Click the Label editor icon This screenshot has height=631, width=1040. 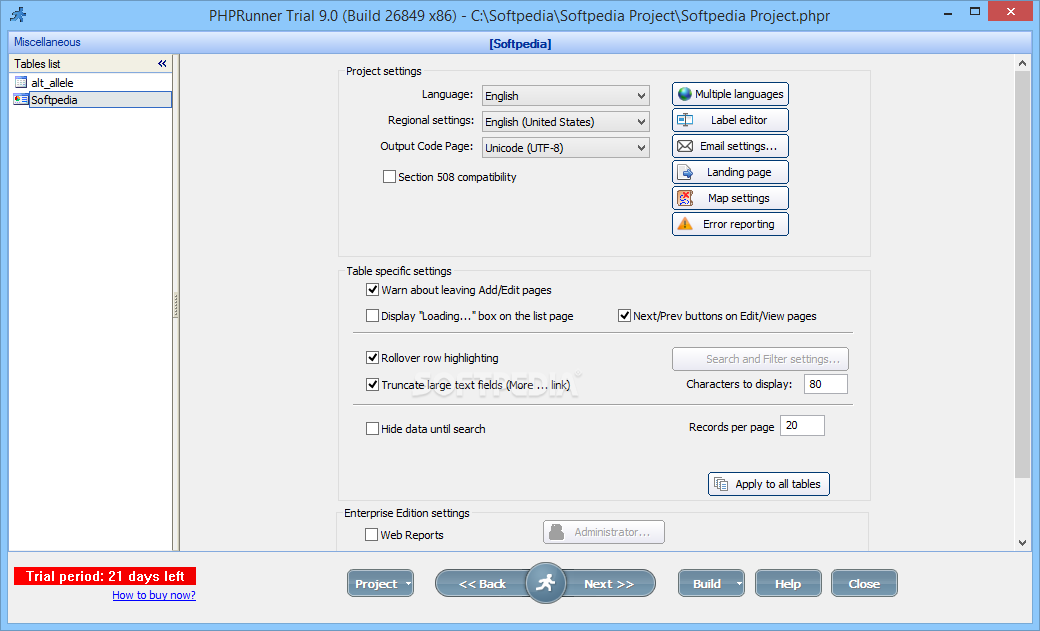point(685,120)
